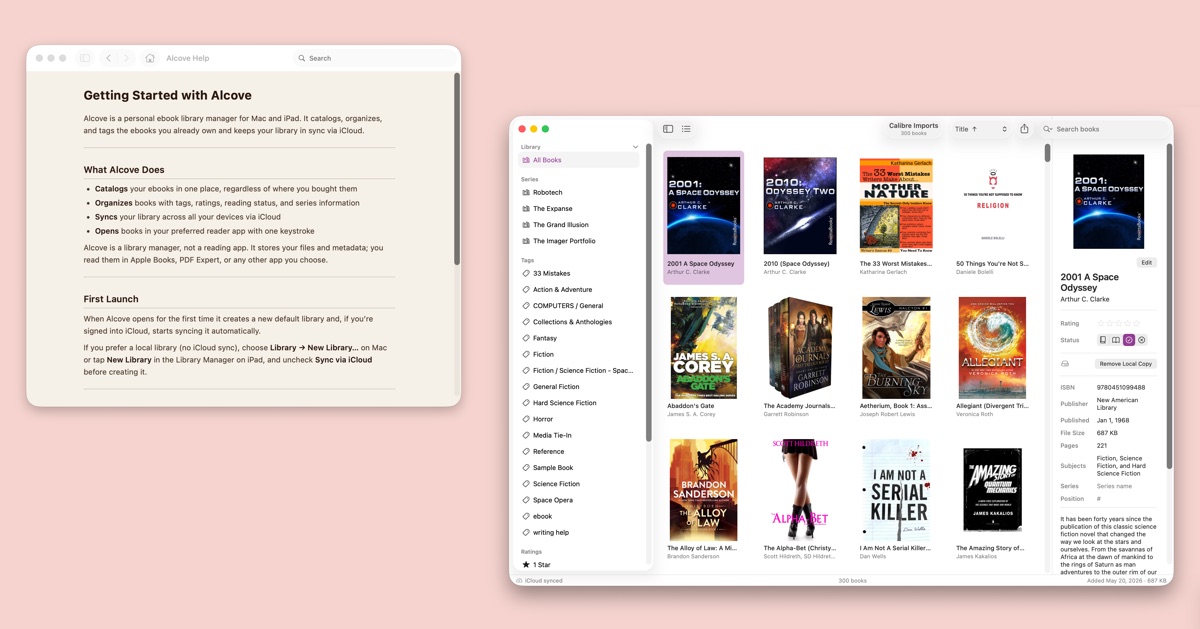Open Help home page icon
Screen dimensions: 1200x629
150,58
